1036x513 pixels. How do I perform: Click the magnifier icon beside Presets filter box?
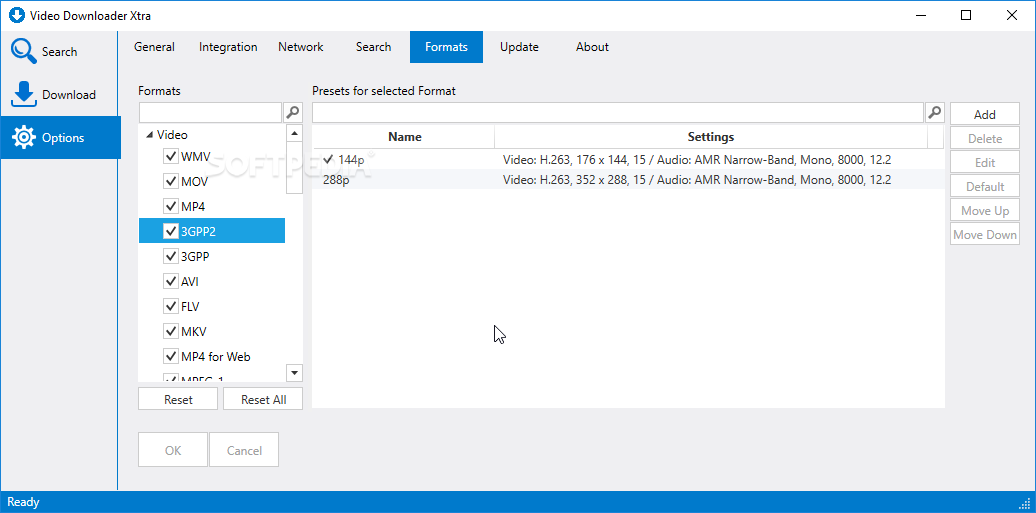click(934, 112)
